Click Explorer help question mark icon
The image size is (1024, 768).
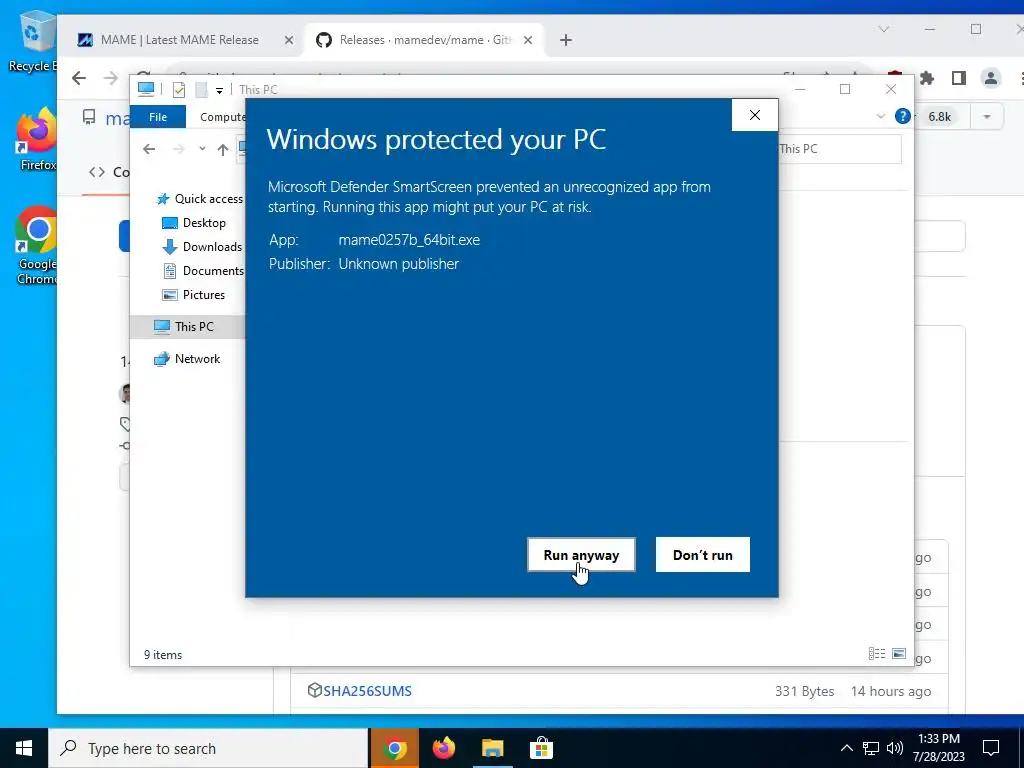[x=903, y=116]
